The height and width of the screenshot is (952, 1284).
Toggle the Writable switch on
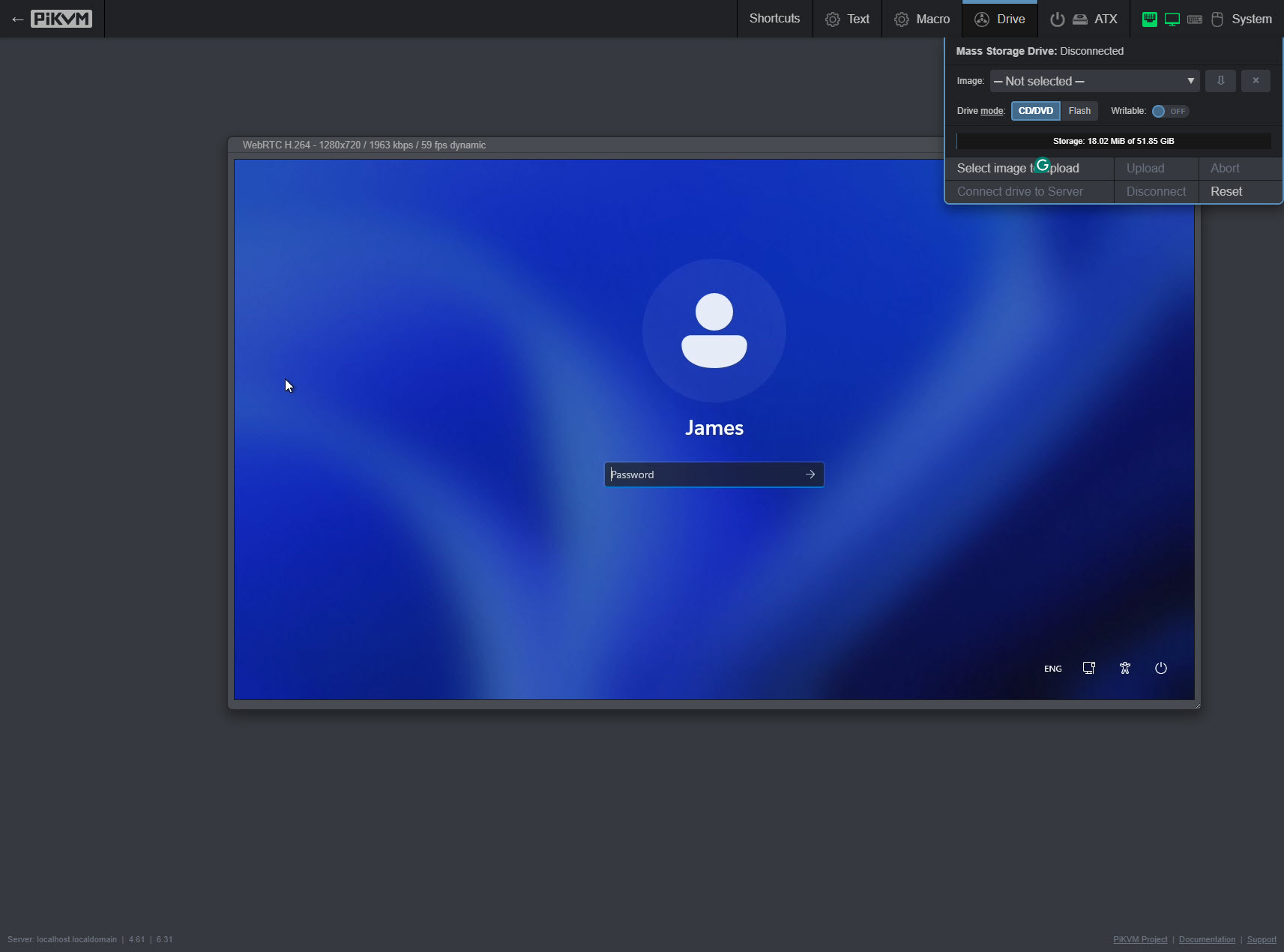(x=1169, y=111)
